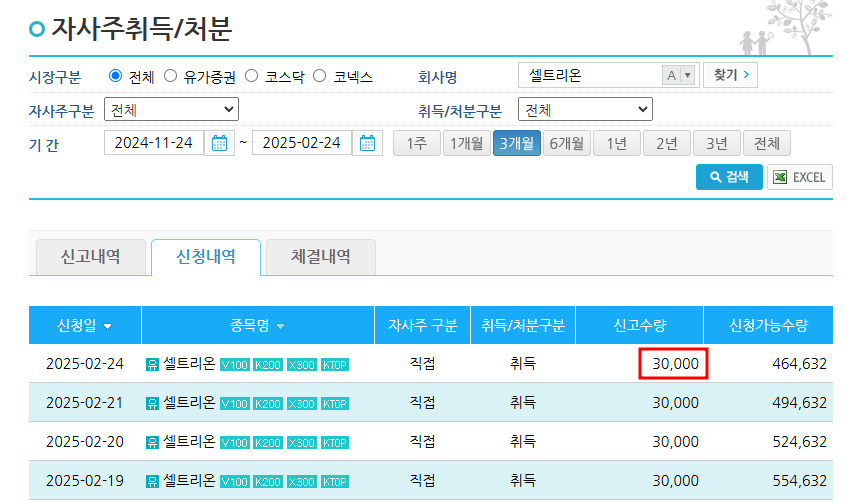
Task: Expand the company name suggestion arrow
Action: click(687, 75)
